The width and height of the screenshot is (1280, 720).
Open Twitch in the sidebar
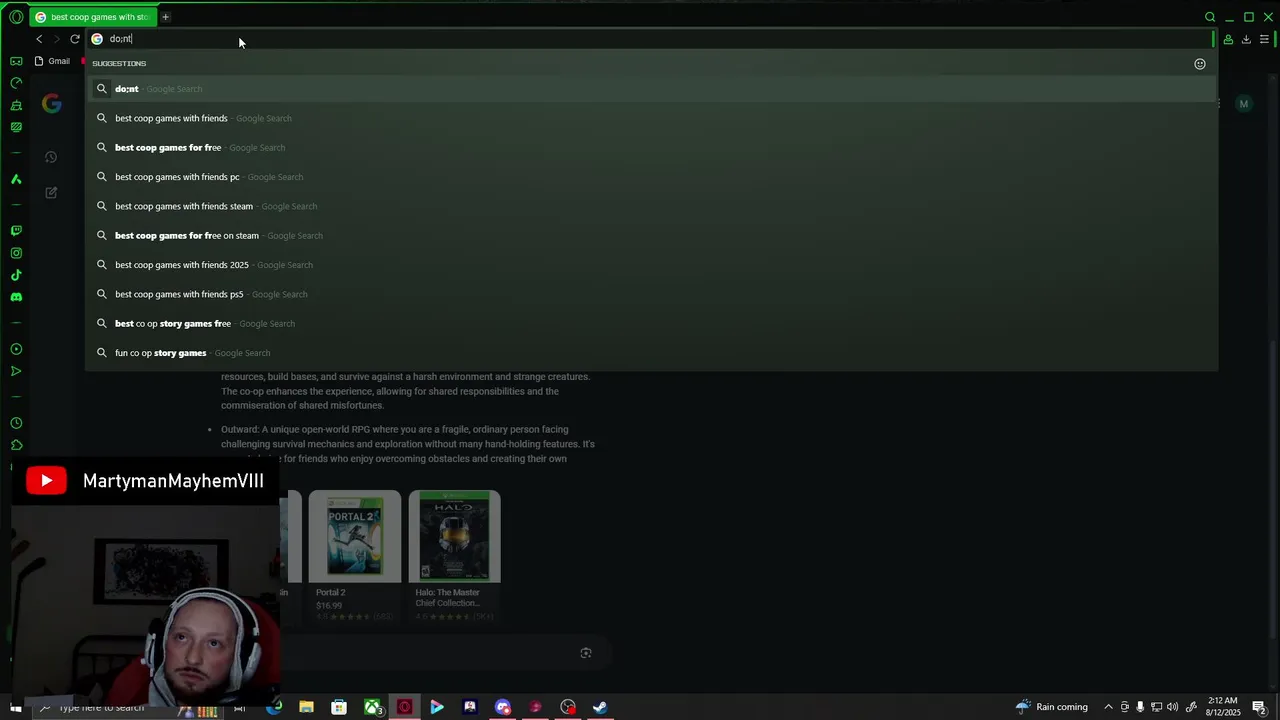16,231
